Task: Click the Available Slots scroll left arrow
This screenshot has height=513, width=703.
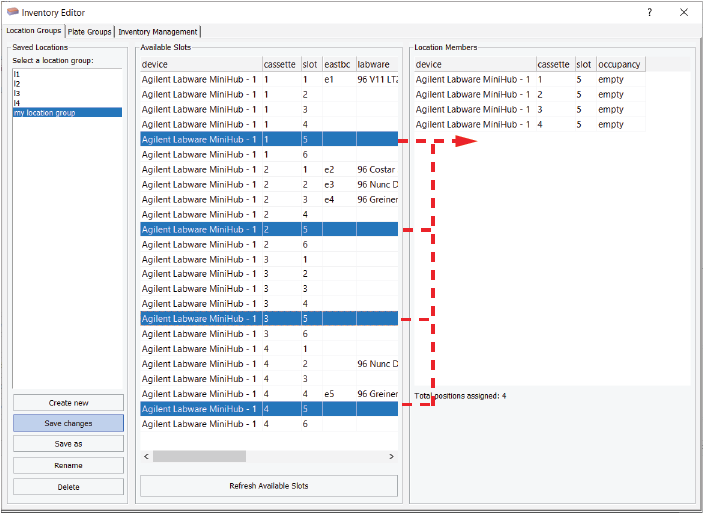Action: pyautogui.click(x=146, y=456)
